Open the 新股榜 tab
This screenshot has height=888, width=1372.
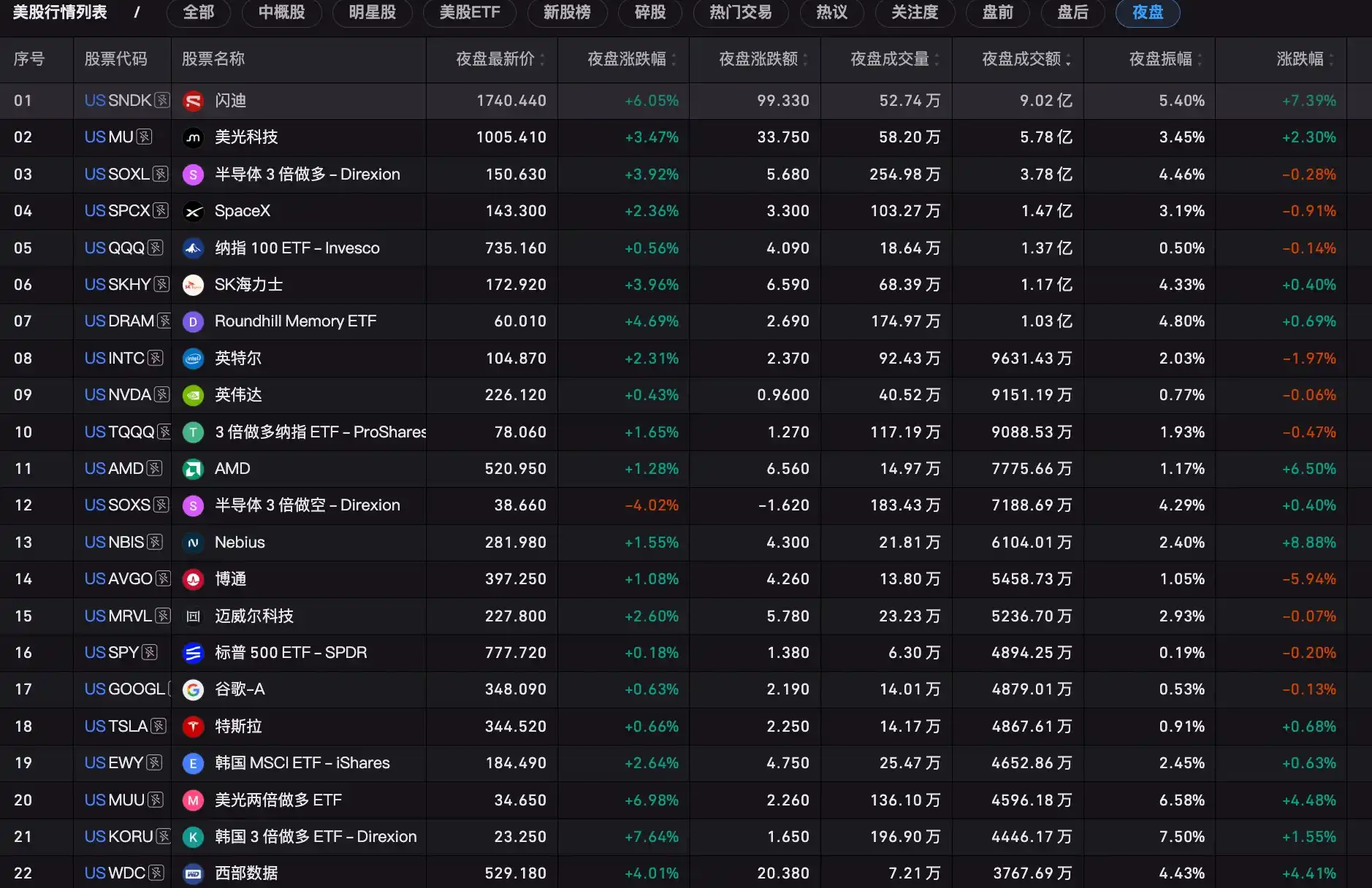(567, 12)
